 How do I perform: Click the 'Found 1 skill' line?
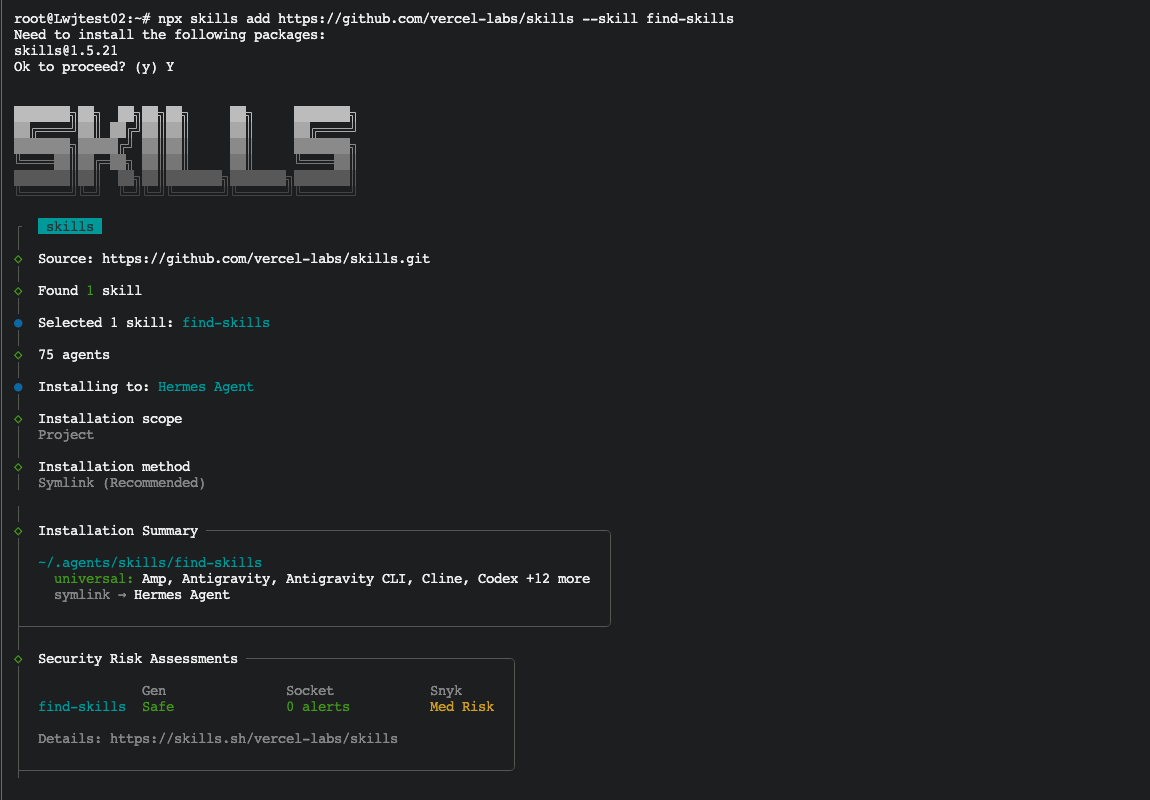point(90,291)
